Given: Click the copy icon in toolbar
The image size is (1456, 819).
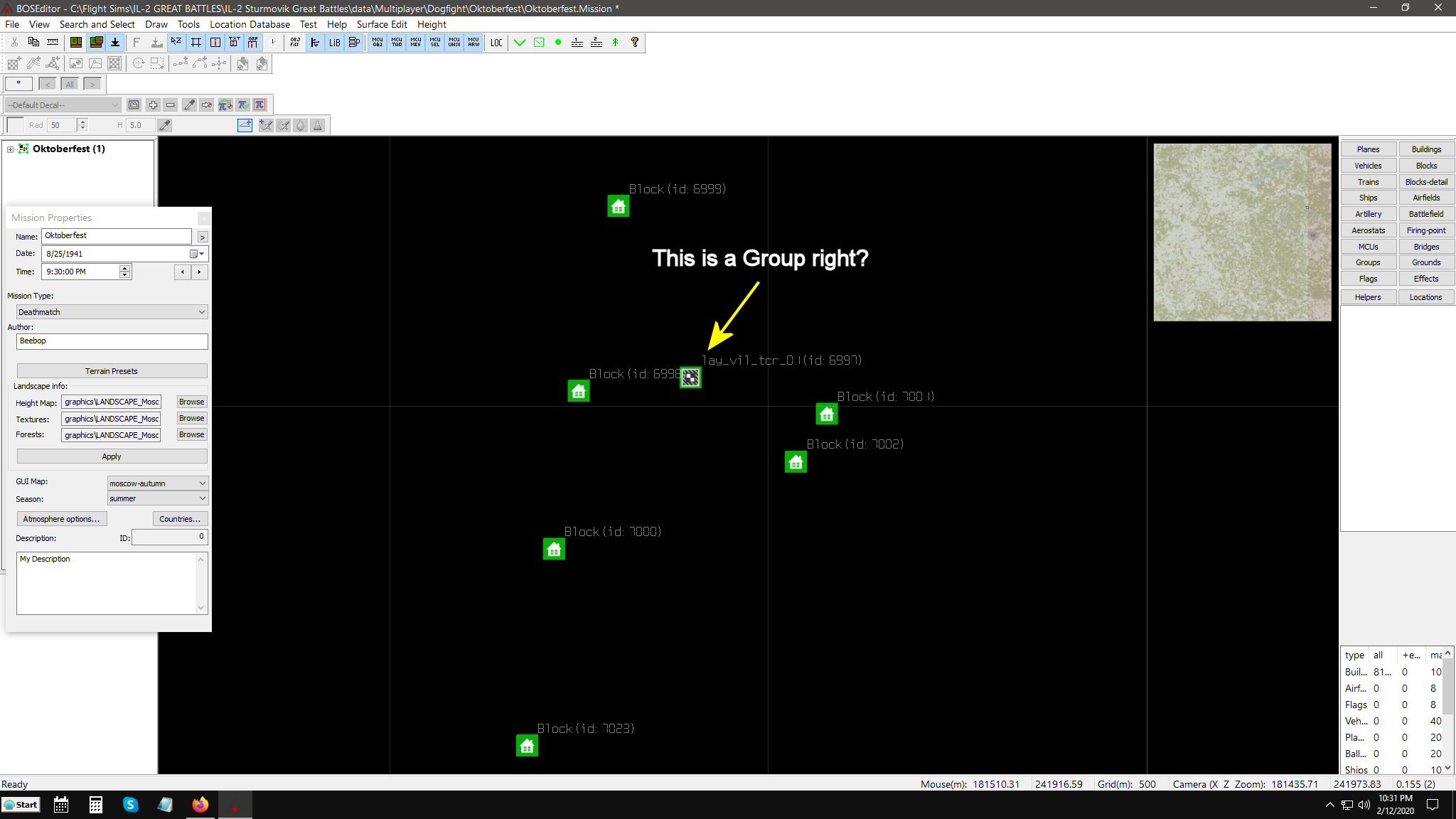Looking at the screenshot, I should click(x=33, y=43).
